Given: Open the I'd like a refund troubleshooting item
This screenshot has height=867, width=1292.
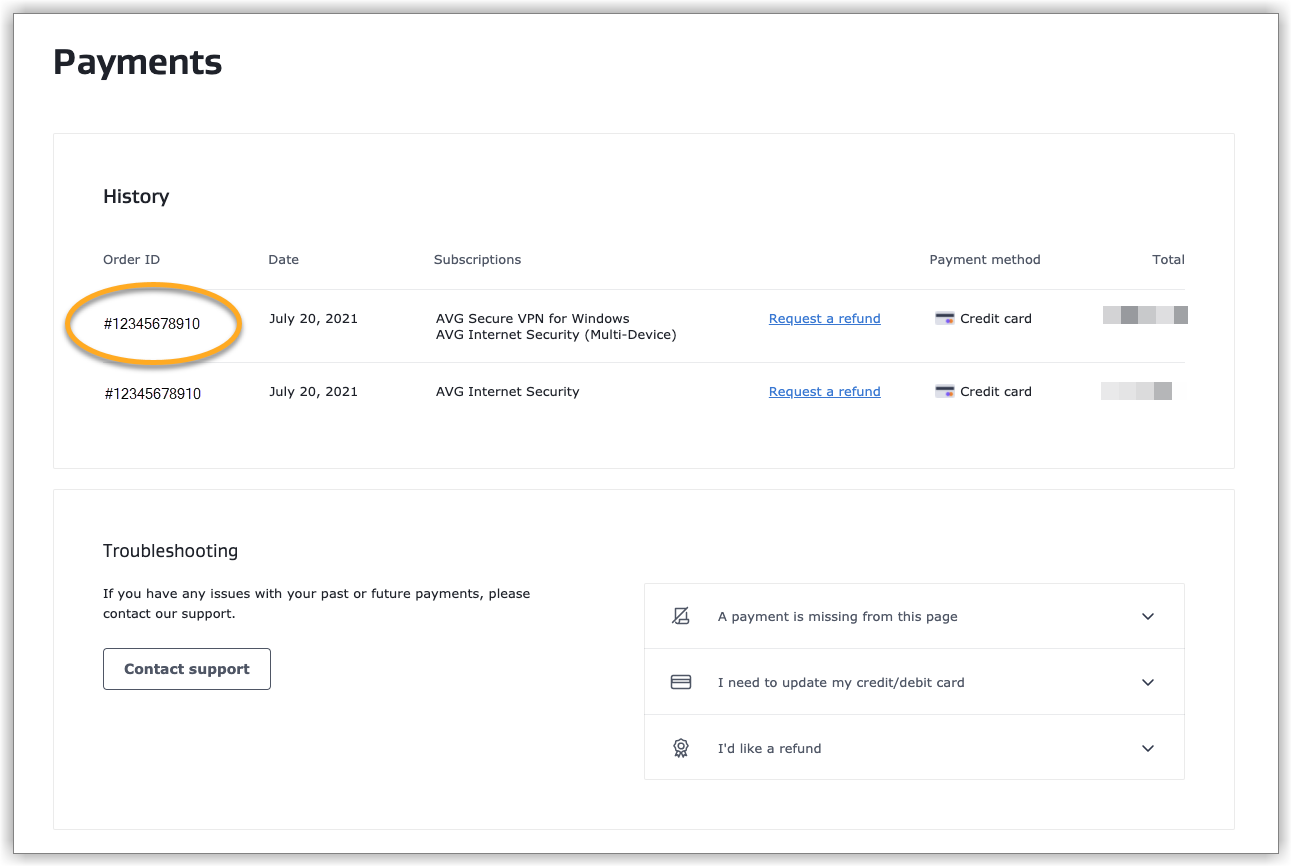Looking at the screenshot, I should (769, 749).
